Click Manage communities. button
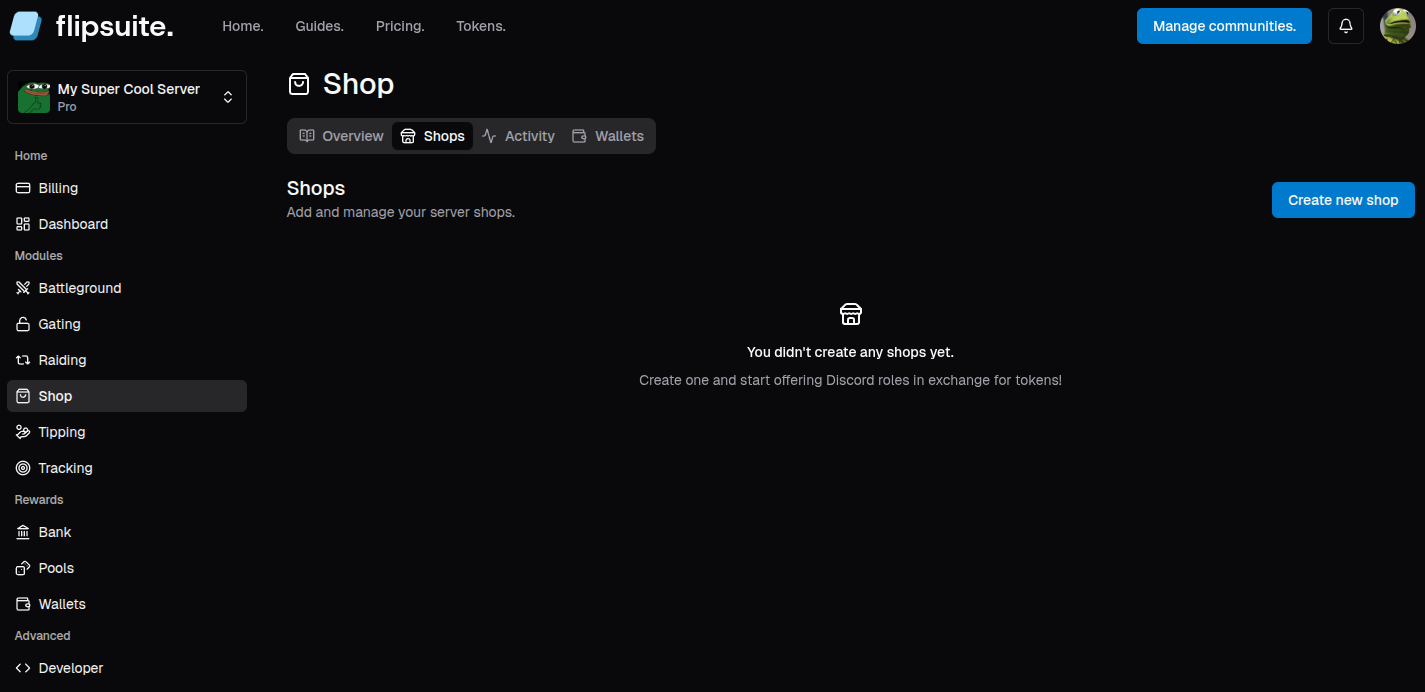 [x=1224, y=26]
